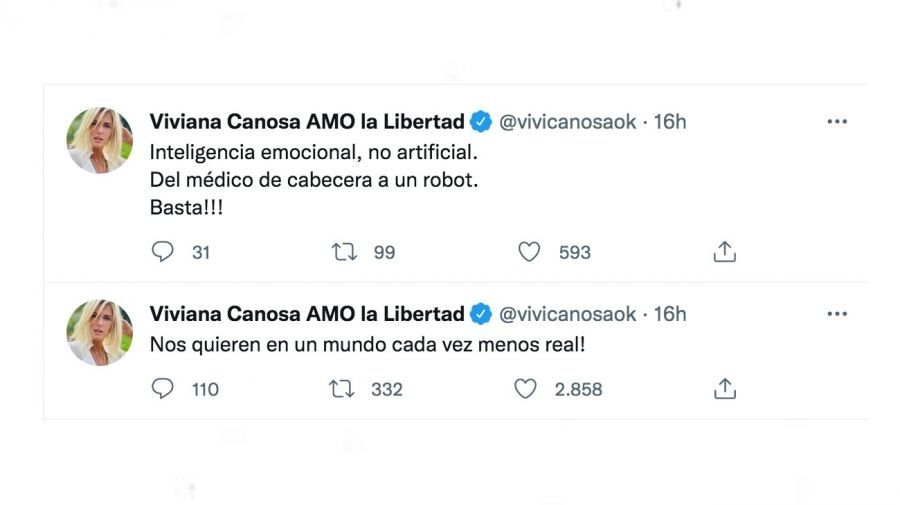Retweet the 'mundo cada vez menos real' tweet
The width and height of the screenshot is (900, 505).
point(342,389)
